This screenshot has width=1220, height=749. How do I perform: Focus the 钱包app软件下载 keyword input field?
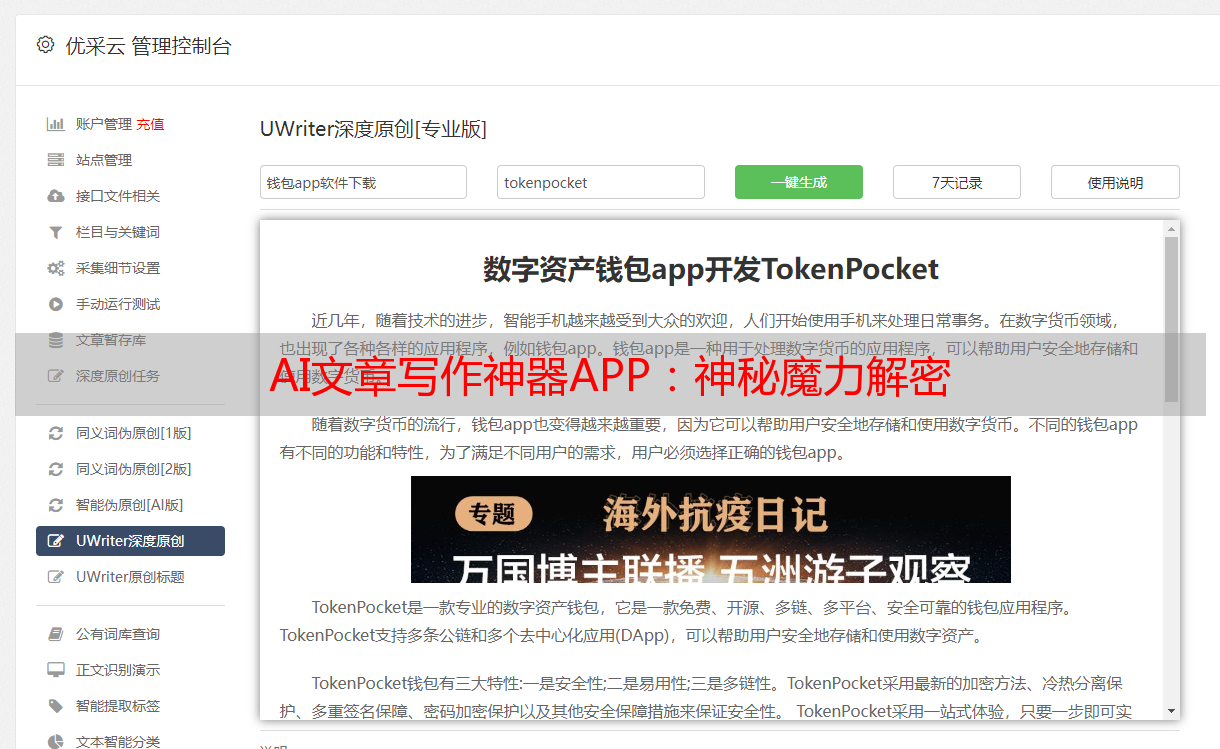click(x=363, y=182)
